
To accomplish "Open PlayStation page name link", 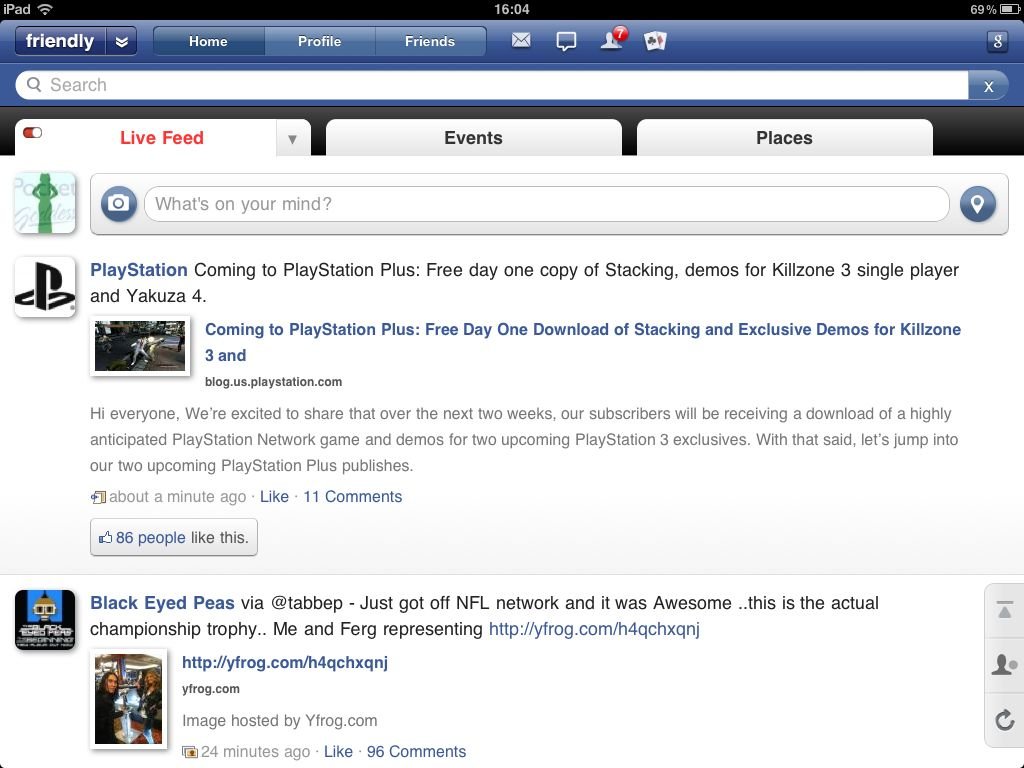I will [138, 270].
